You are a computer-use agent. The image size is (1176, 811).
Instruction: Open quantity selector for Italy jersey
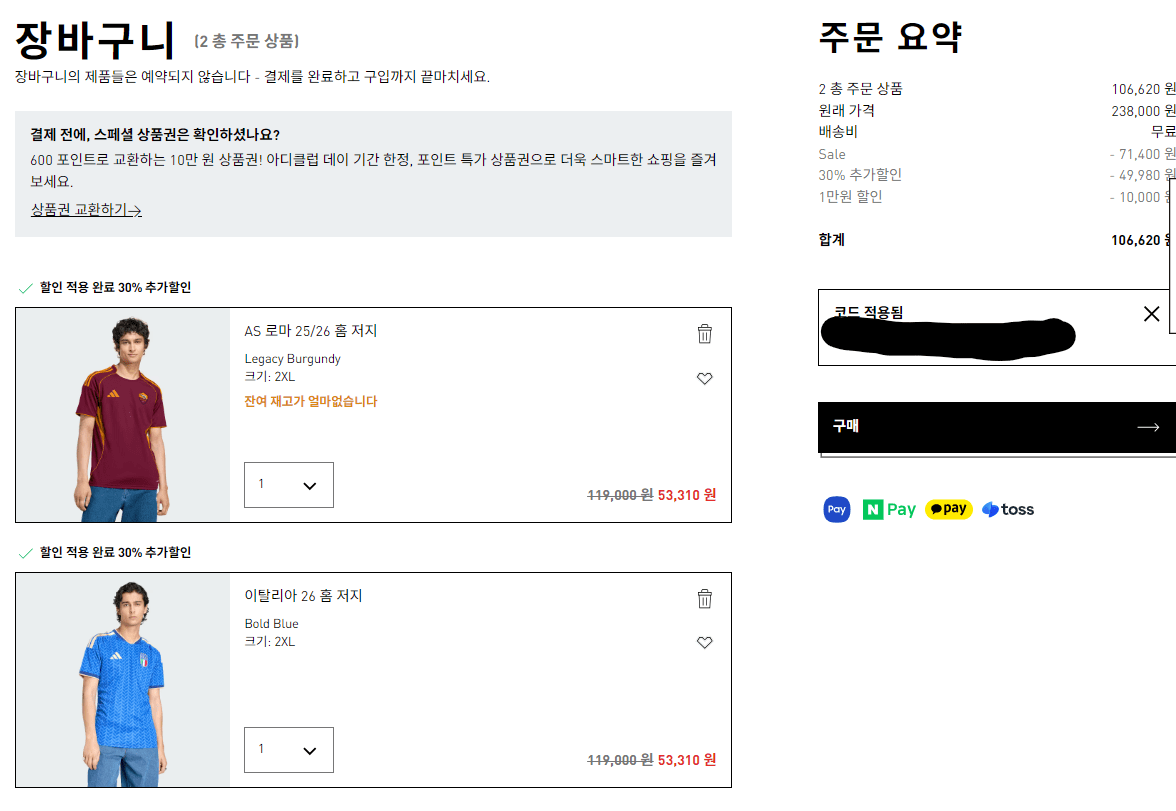point(288,749)
